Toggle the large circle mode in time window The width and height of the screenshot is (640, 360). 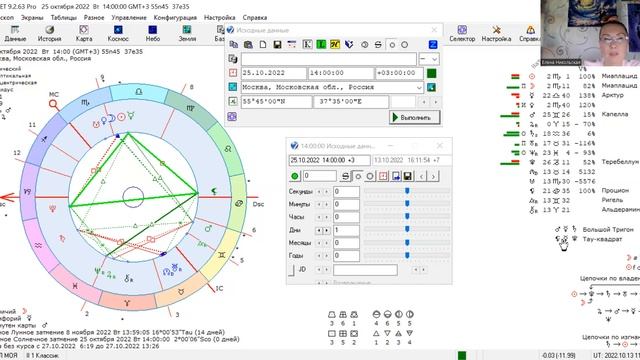tap(370, 176)
